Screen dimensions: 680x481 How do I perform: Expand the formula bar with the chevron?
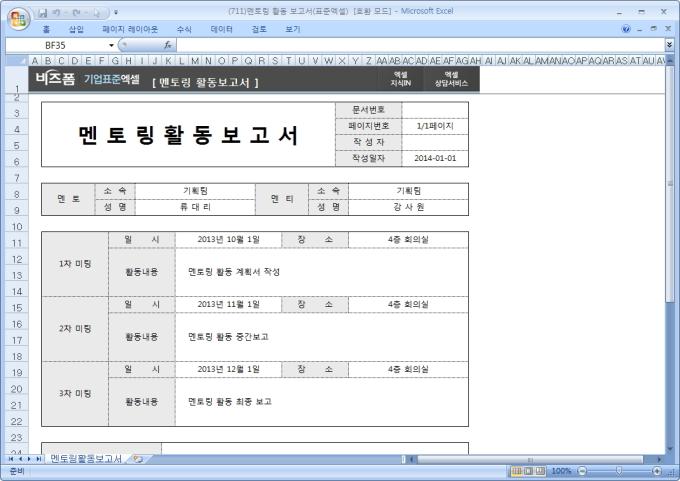click(669, 45)
